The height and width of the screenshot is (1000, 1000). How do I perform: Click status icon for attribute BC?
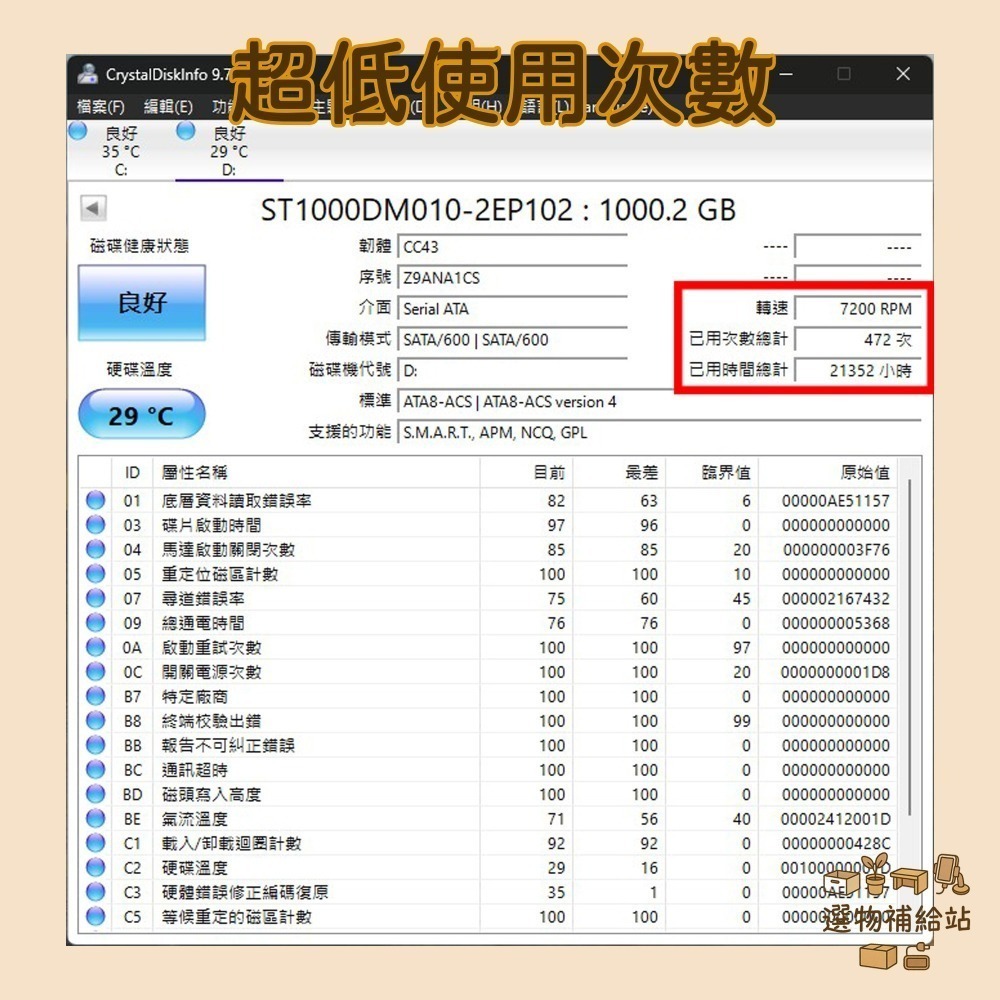pos(96,770)
